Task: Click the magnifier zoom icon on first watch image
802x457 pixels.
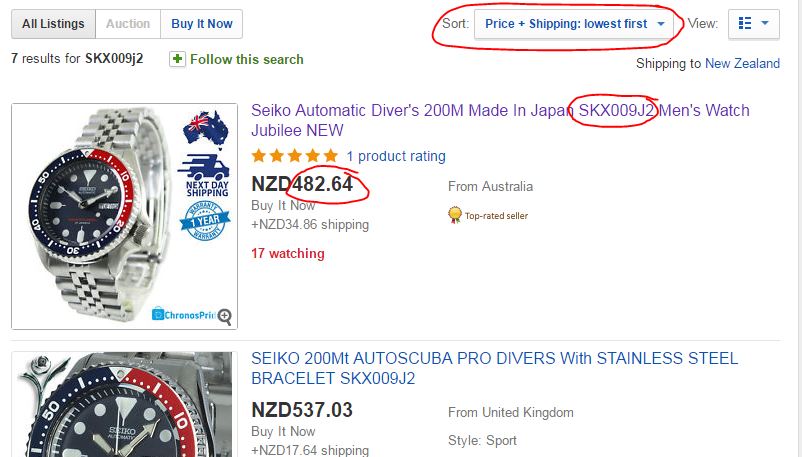Action: coord(224,316)
